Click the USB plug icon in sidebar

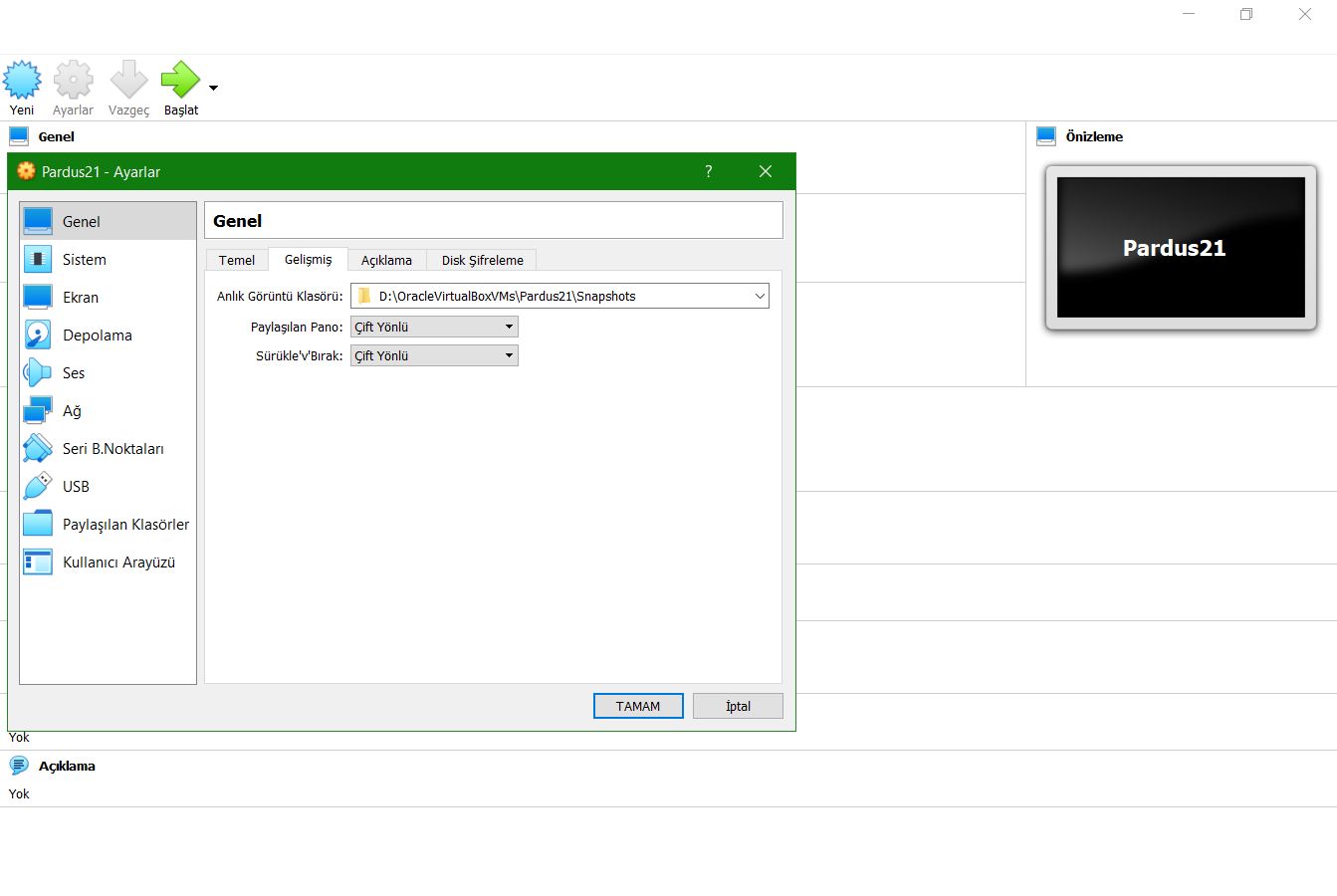point(38,486)
